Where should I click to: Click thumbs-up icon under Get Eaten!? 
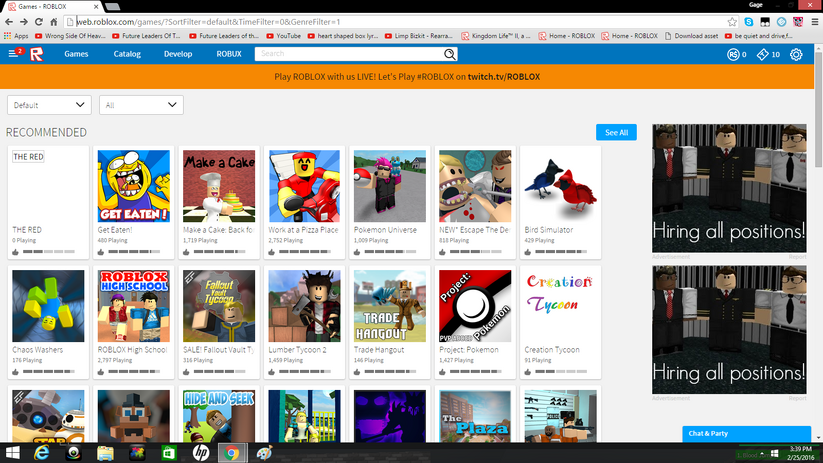click(x=101, y=252)
